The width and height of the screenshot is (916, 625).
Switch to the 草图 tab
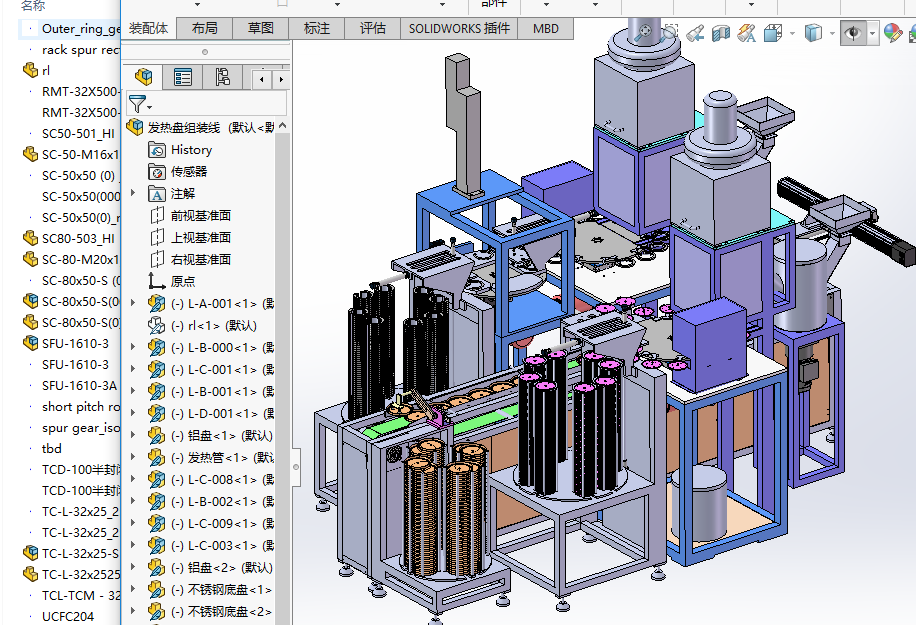pyautogui.click(x=260, y=29)
